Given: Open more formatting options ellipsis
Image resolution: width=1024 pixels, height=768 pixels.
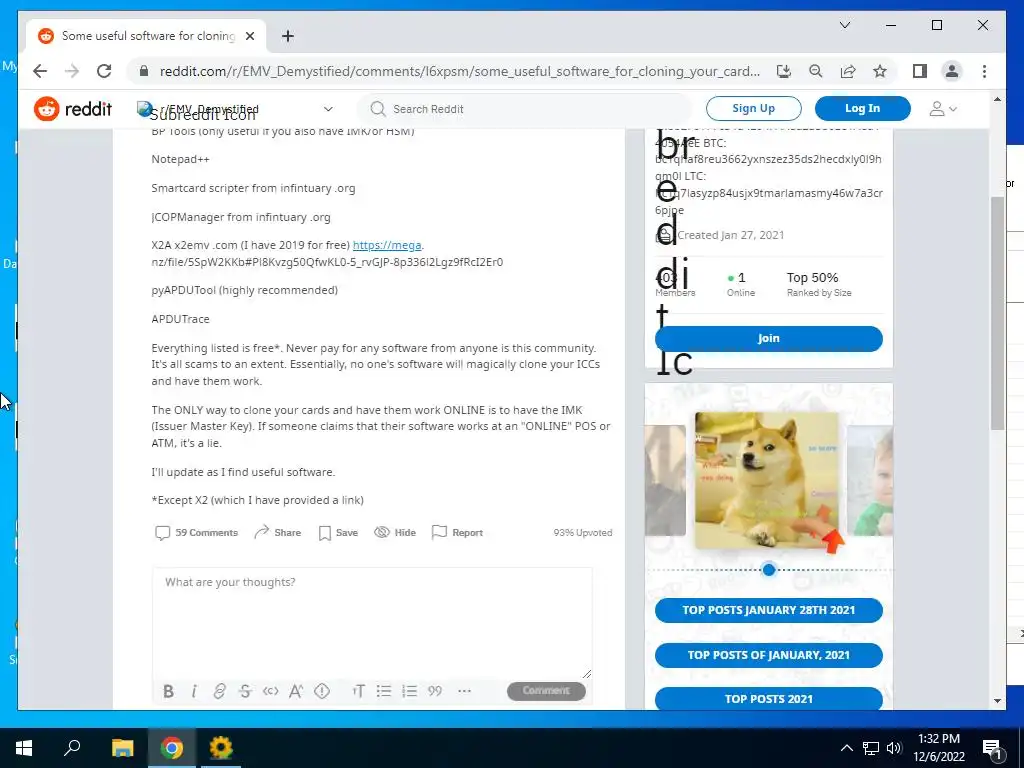Looking at the screenshot, I should [464, 691].
